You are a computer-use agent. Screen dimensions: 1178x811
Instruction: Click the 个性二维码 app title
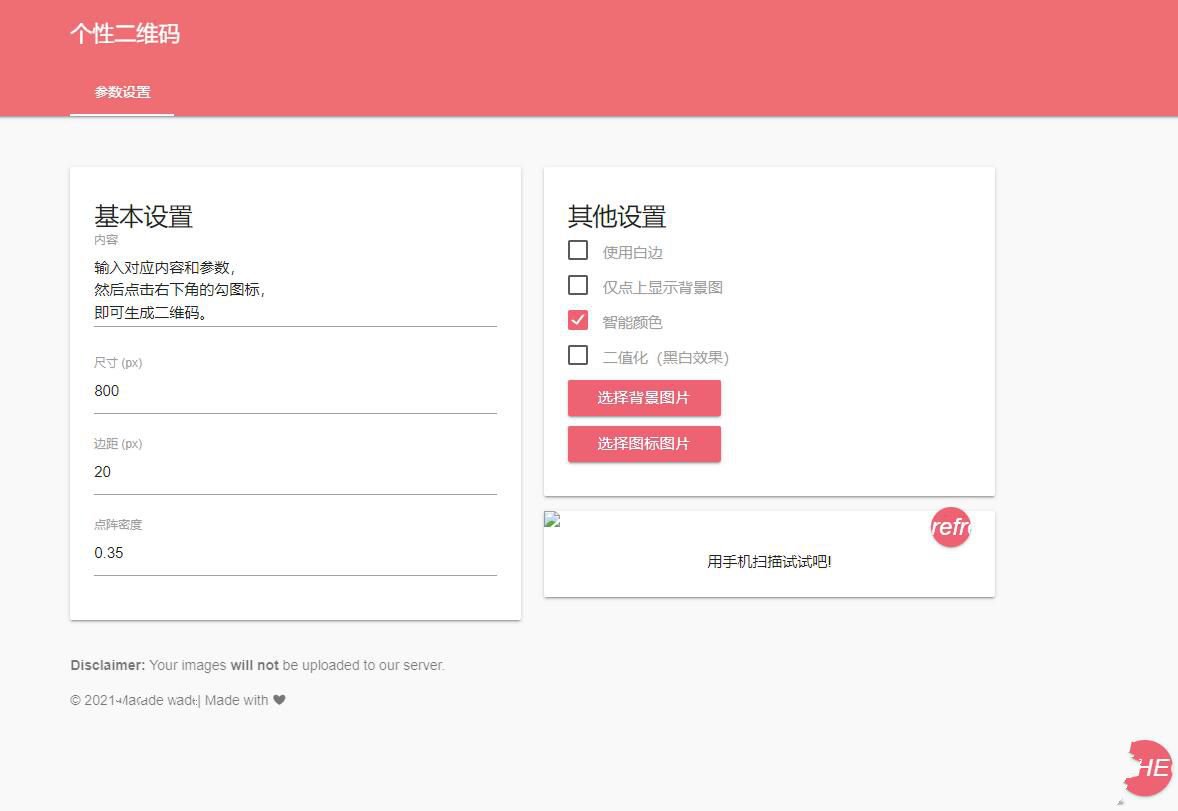coord(125,34)
